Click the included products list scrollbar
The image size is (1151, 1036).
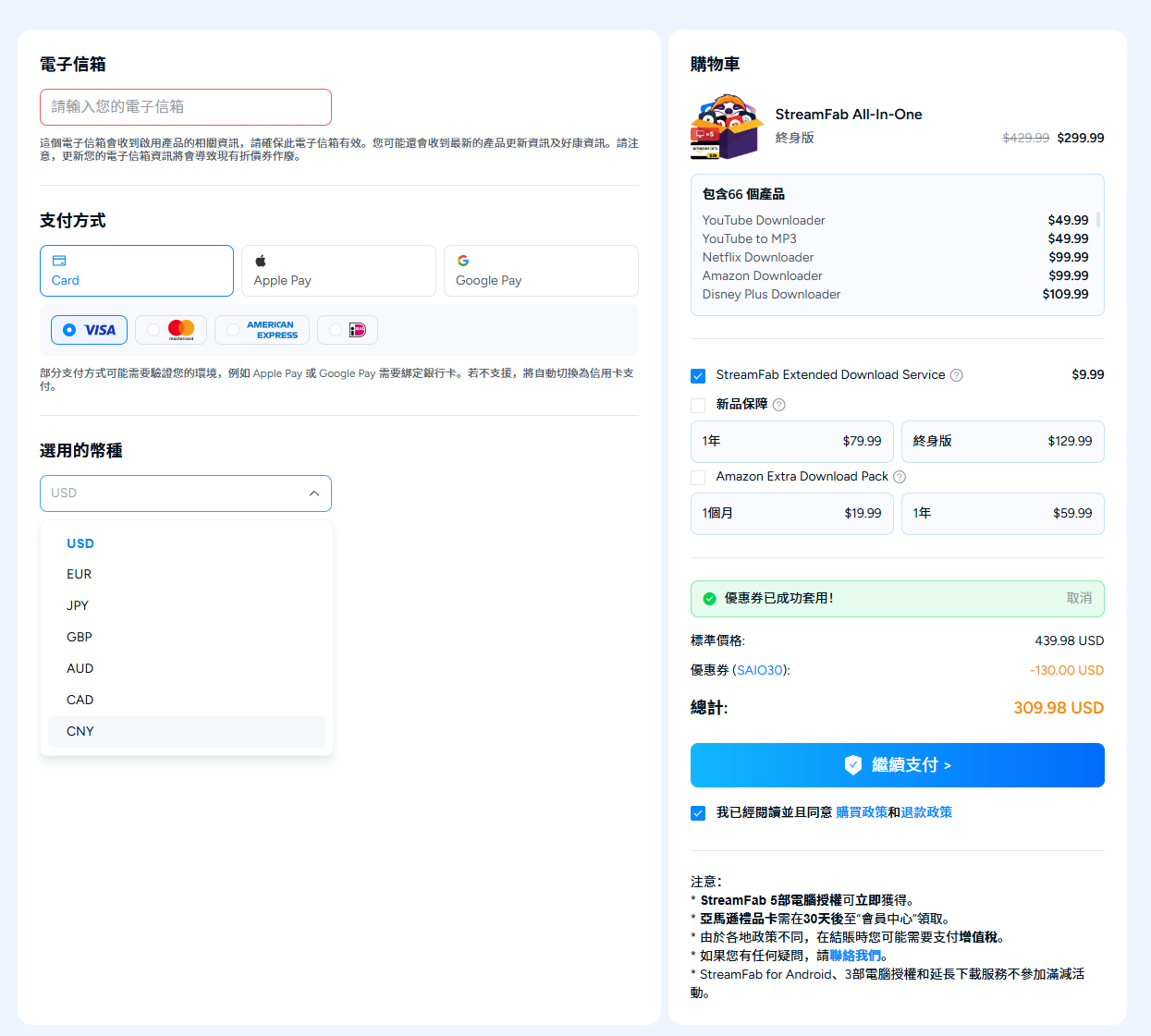[1098, 220]
